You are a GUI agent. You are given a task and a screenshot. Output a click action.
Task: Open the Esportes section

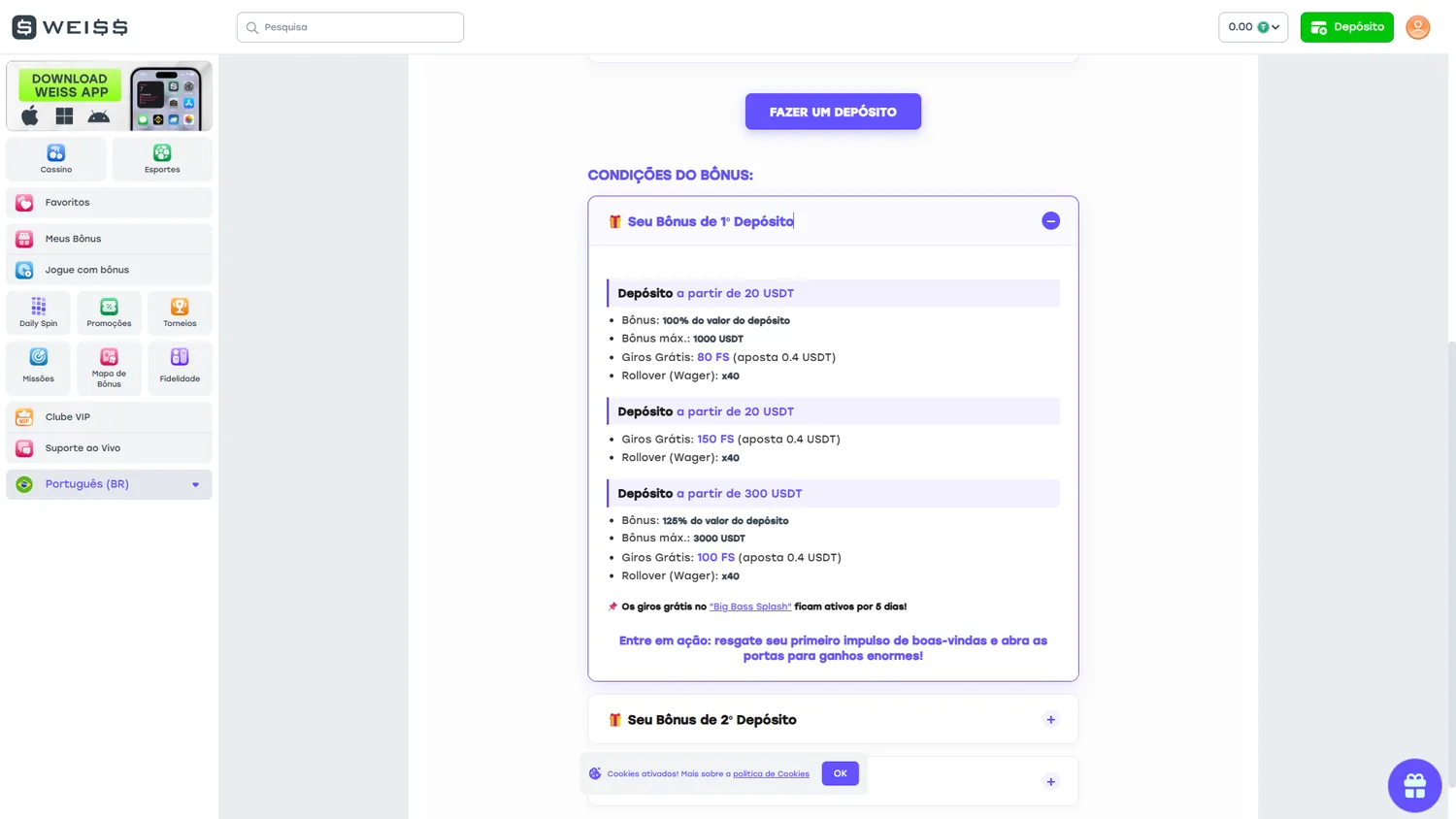(x=162, y=158)
